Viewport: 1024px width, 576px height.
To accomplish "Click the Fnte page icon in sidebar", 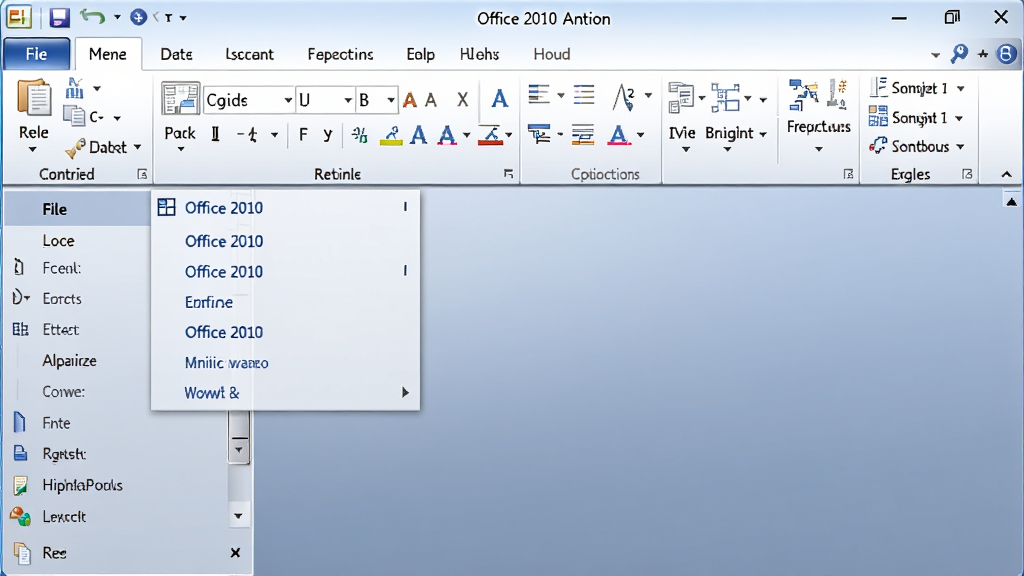I will [x=20, y=423].
